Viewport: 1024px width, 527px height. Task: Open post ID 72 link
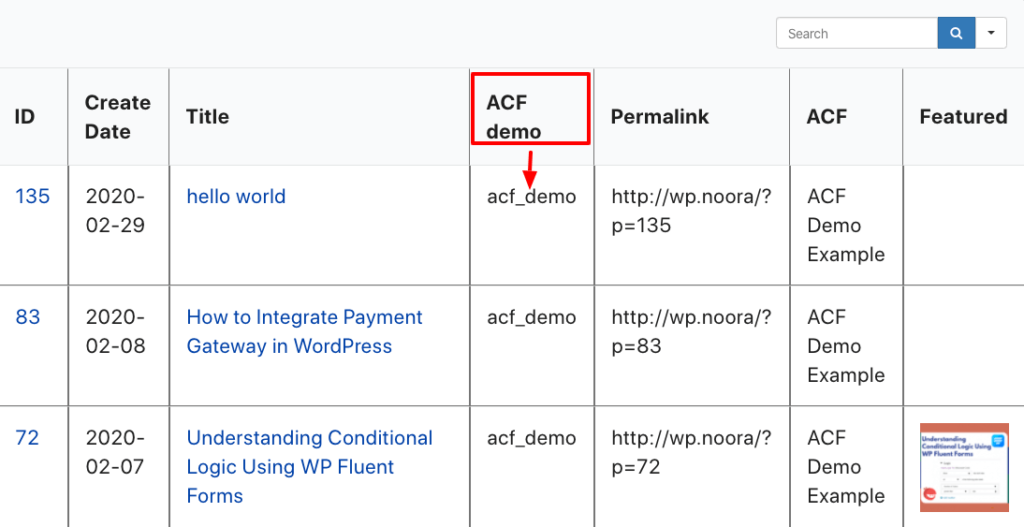tap(28, 438)
